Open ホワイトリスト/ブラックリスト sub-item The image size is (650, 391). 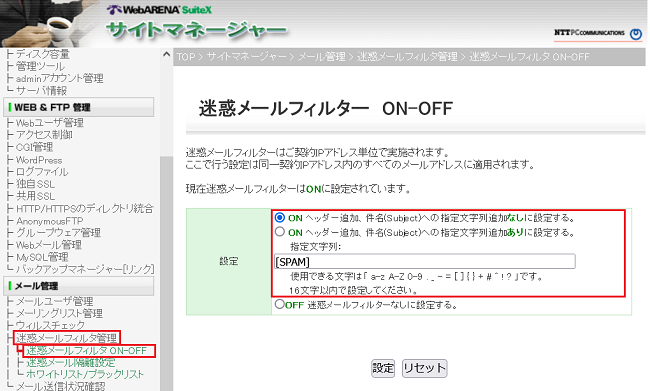pyautogui.click(x=85, y=374)
